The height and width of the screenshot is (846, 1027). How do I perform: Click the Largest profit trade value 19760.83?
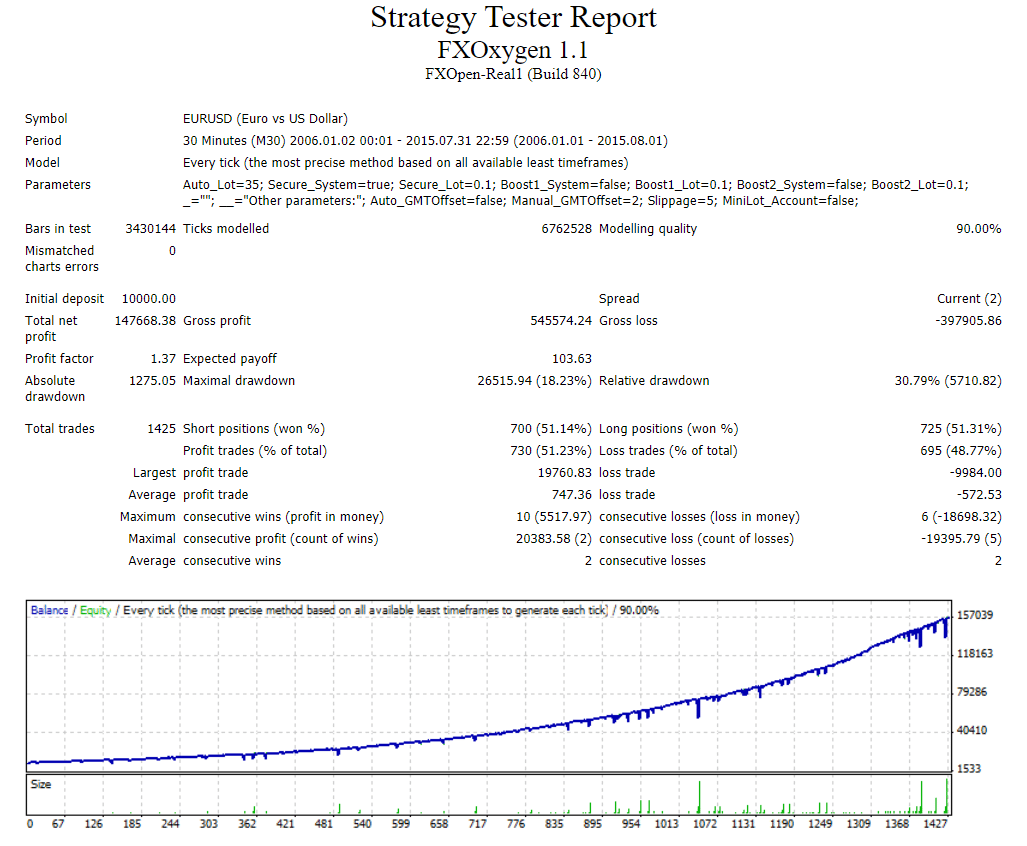click(x=564, y=473)
